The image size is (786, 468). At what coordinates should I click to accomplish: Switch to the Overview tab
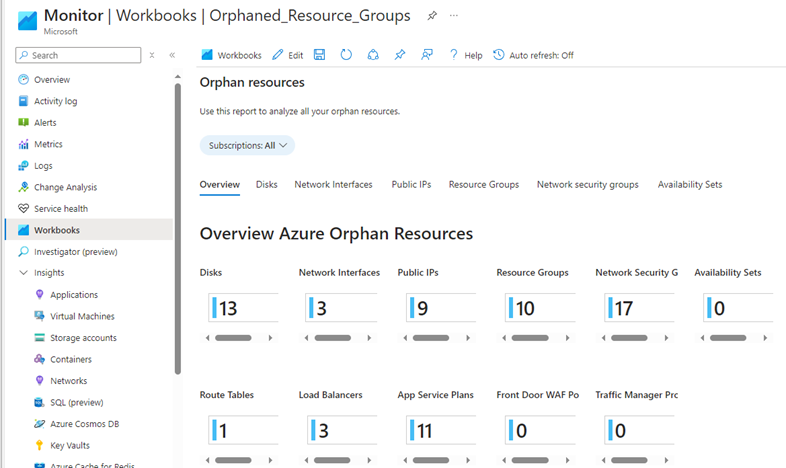pos(220,184)
